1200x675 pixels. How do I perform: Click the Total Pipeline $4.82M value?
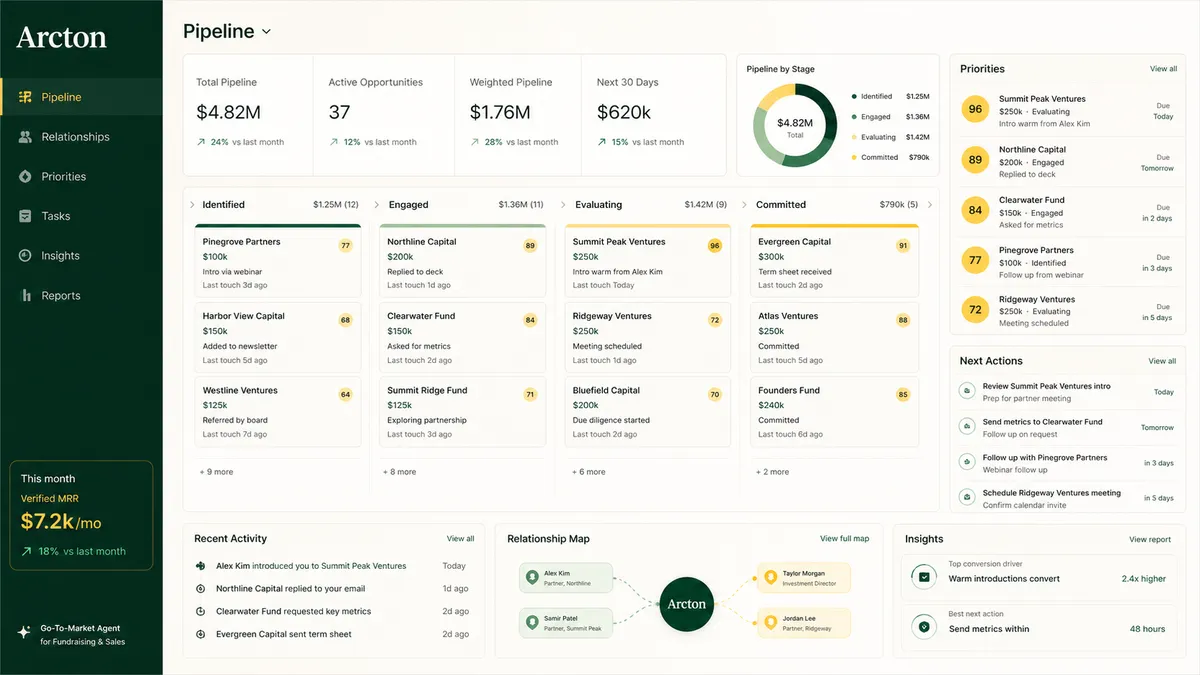tap(229, 112)
